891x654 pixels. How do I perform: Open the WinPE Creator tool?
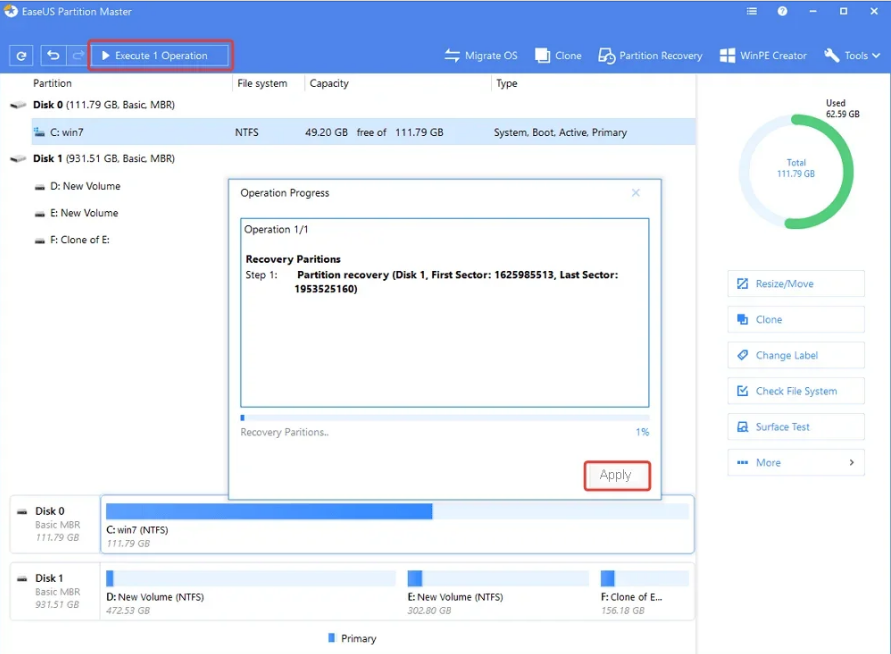click(764, 56)
